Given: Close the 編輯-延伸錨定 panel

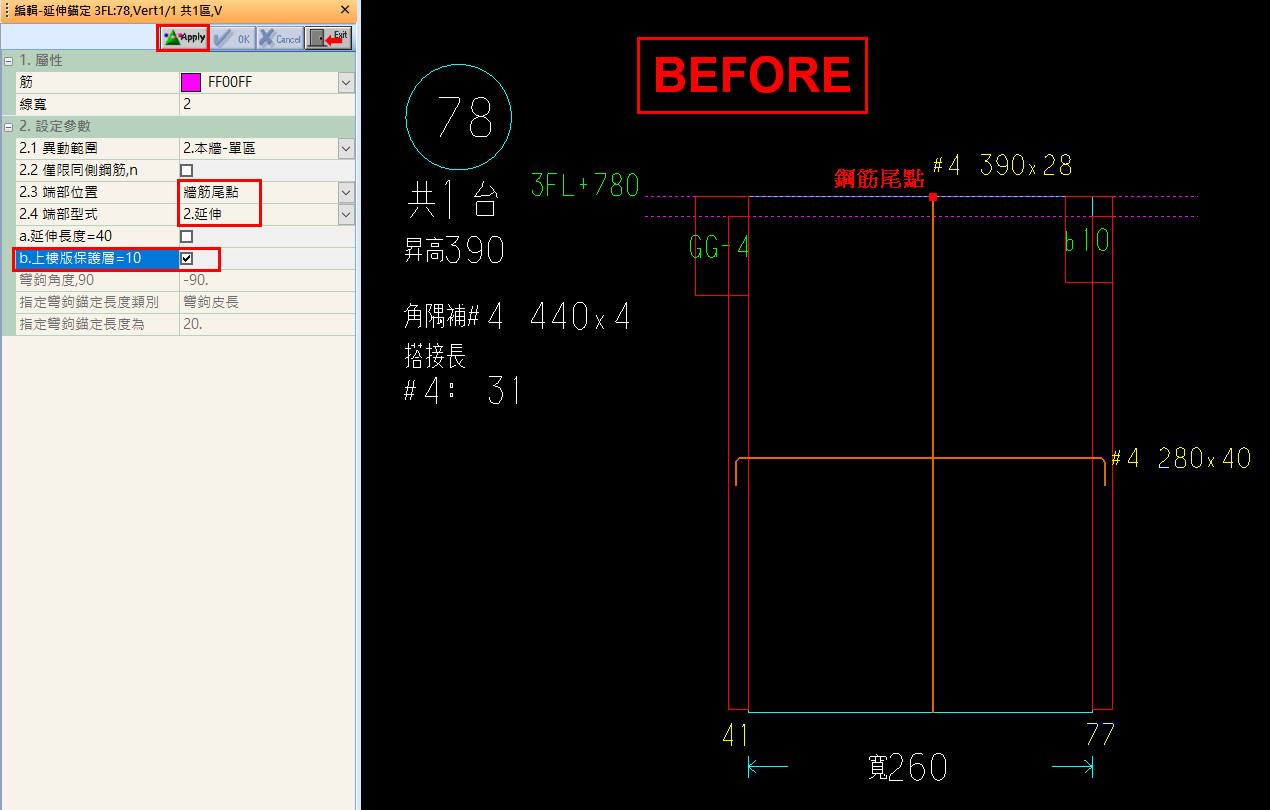Looking at the screenshot, I should 345,9.
